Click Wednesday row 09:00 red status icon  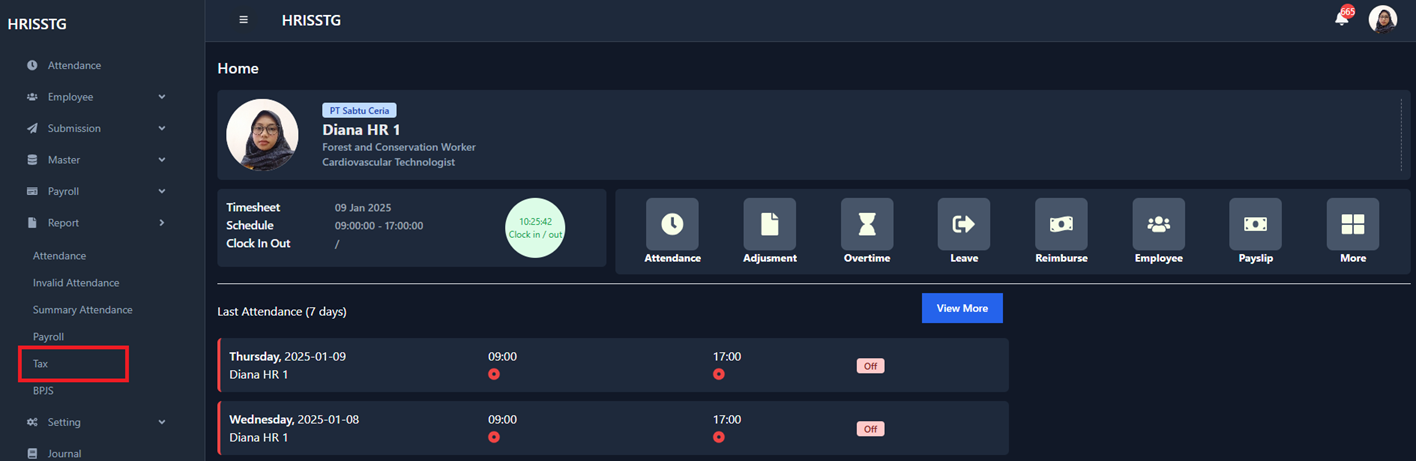pyautogui.click(x=494, y=437)
